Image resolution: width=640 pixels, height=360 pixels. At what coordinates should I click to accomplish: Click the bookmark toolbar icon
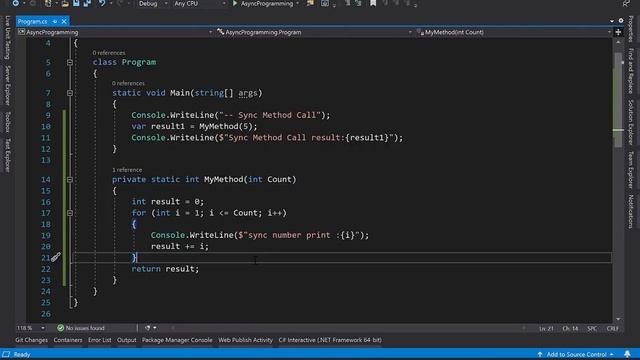pos(373,3)
